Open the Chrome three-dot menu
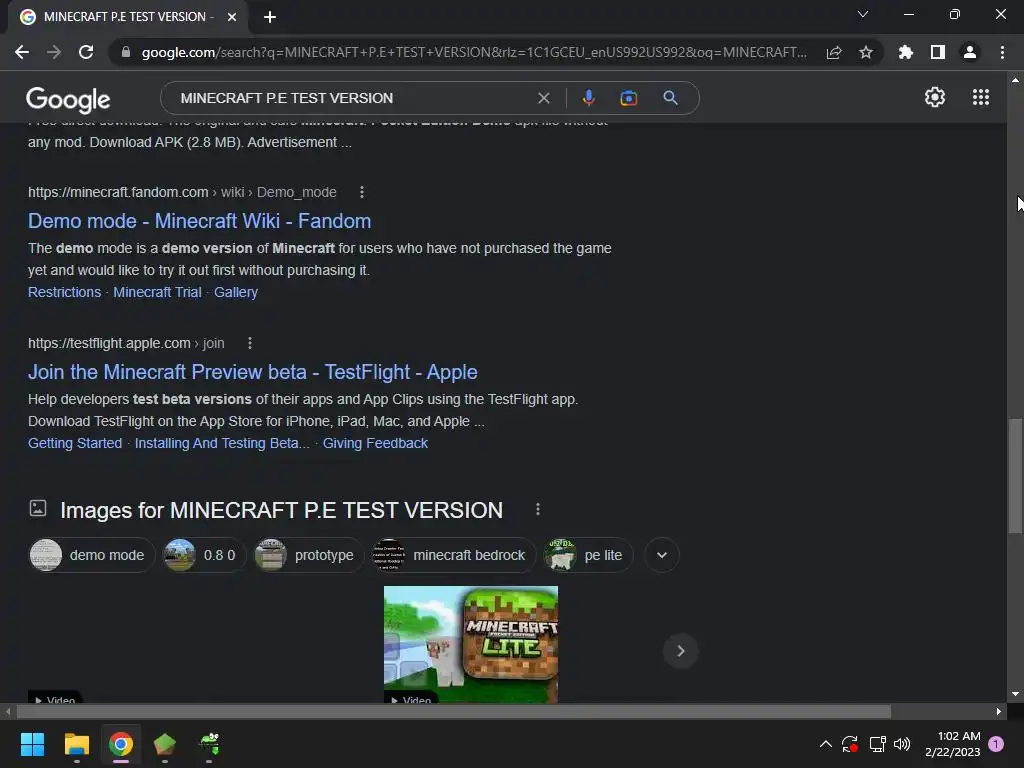Viewport: 1024px width, 768px height. pyautogui.click(x=1002, y=52)
